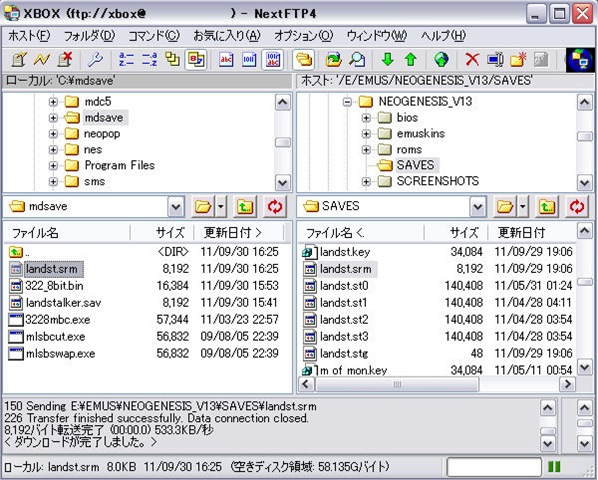The image size is (598, 480).
Task: Click the quick connect lightning icon
Action: 42,59
